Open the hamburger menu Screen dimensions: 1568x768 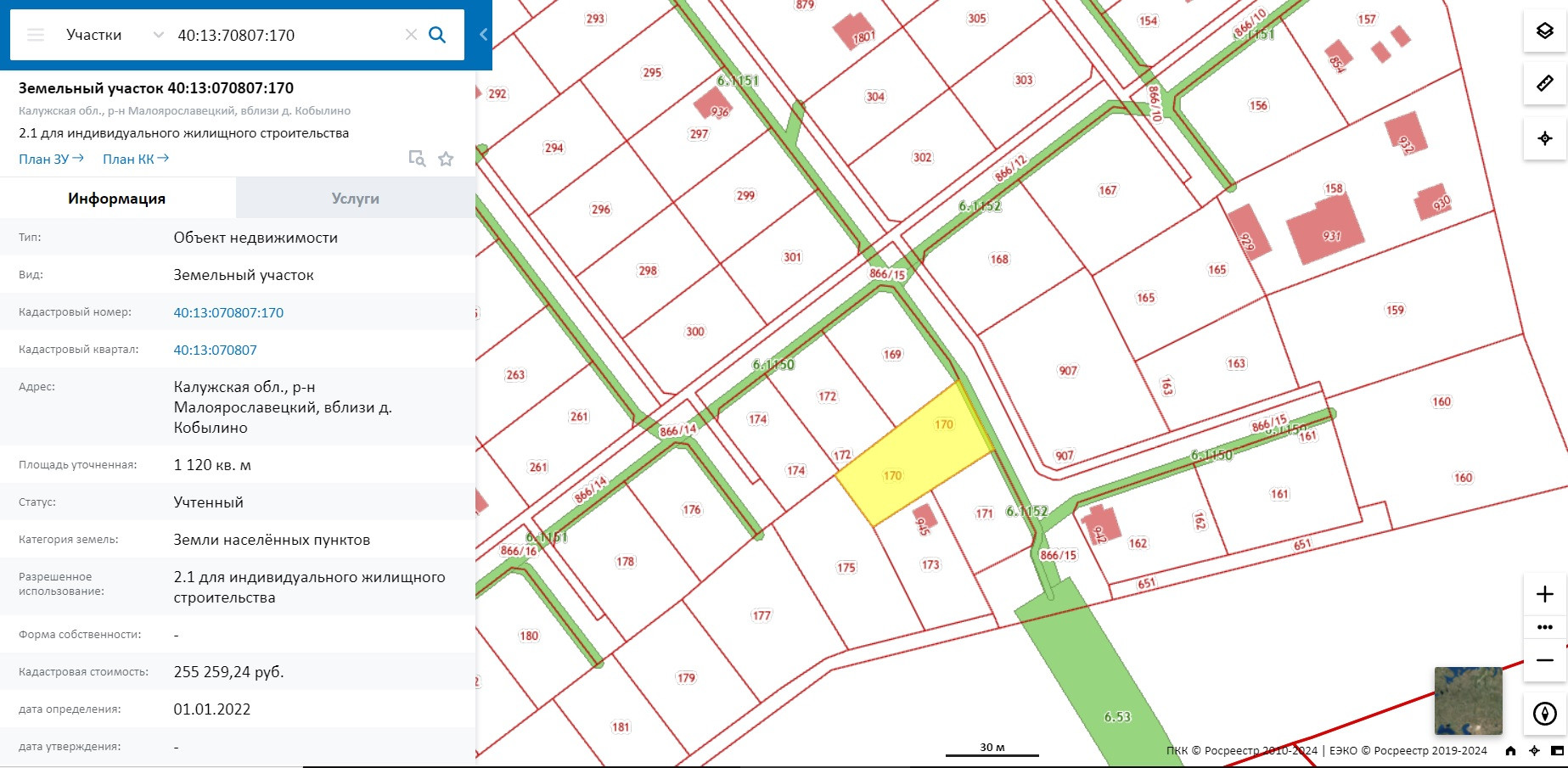[36, 35]
